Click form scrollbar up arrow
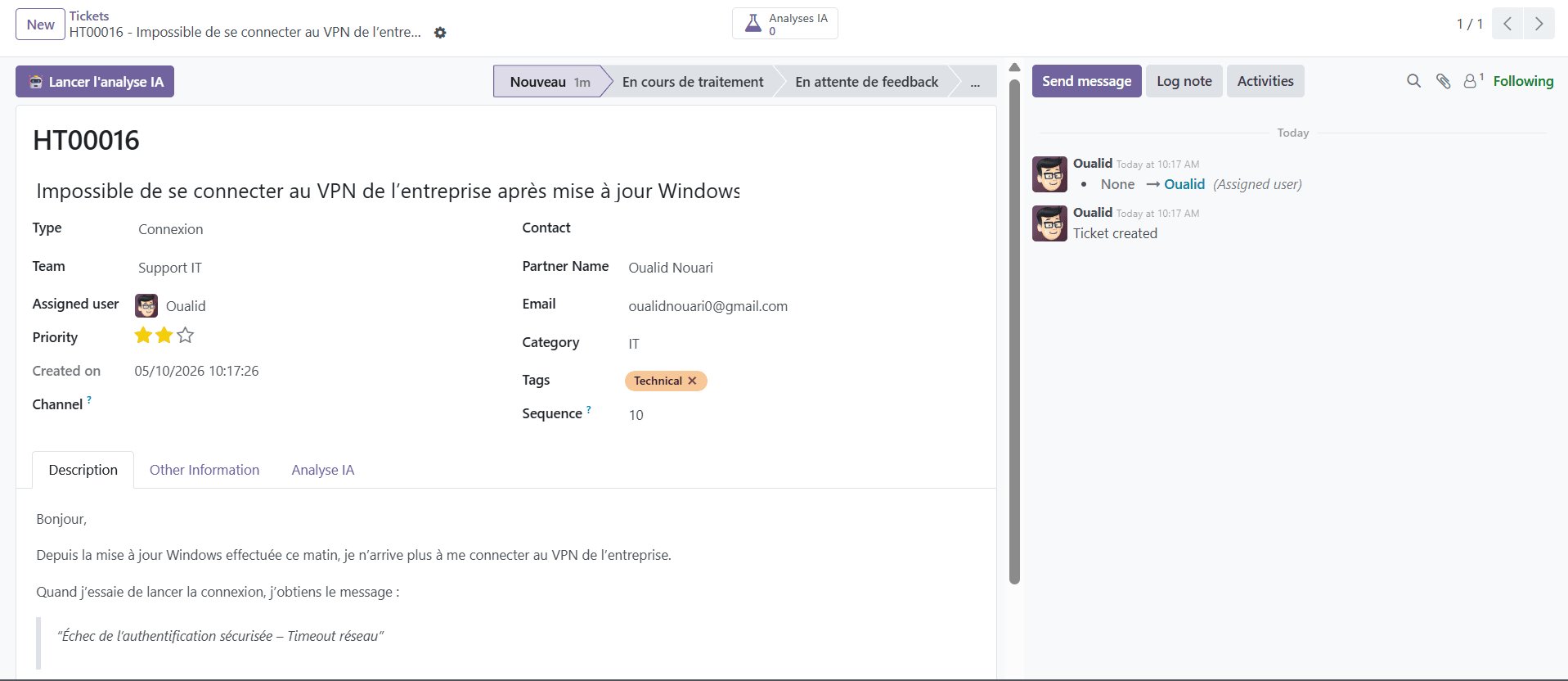Image resolution: width=1568 pixels, height=681 pixels. 1014,67
